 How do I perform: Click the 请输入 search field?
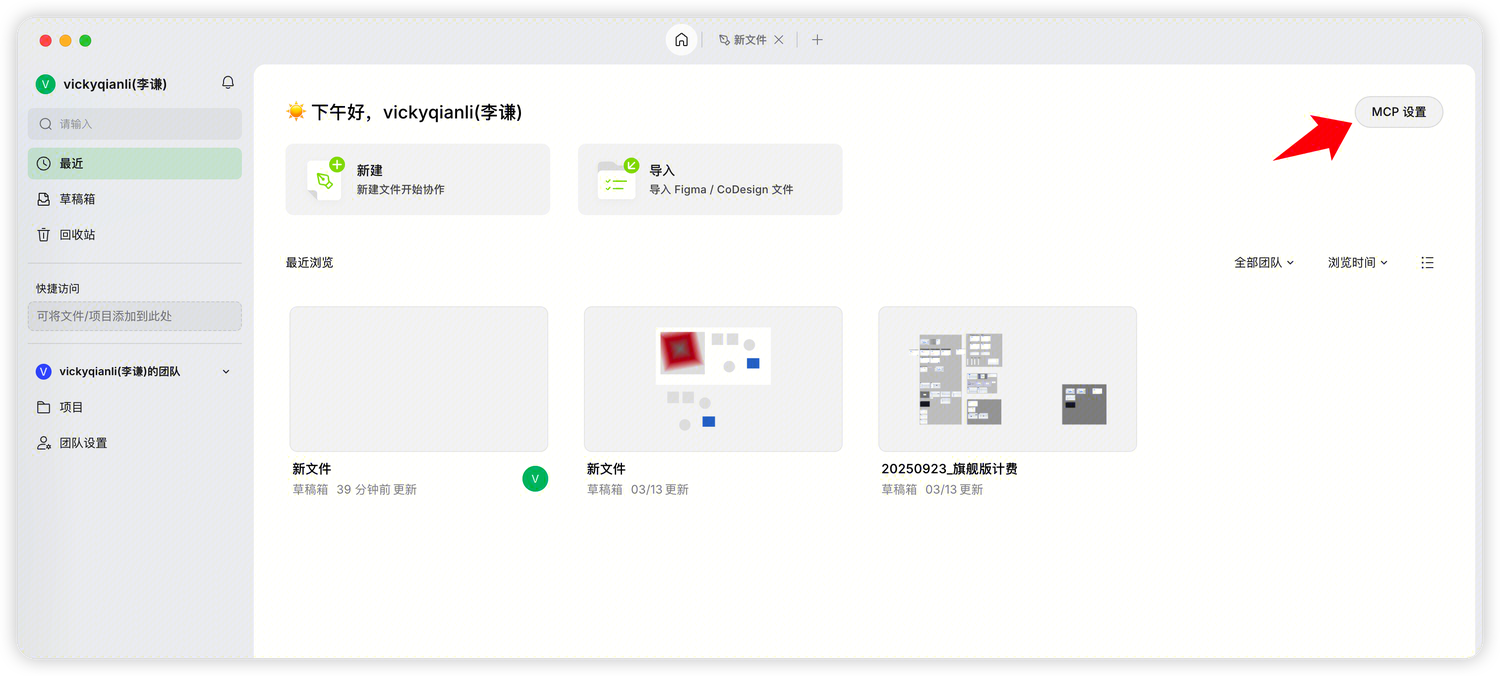coord(135,124)
